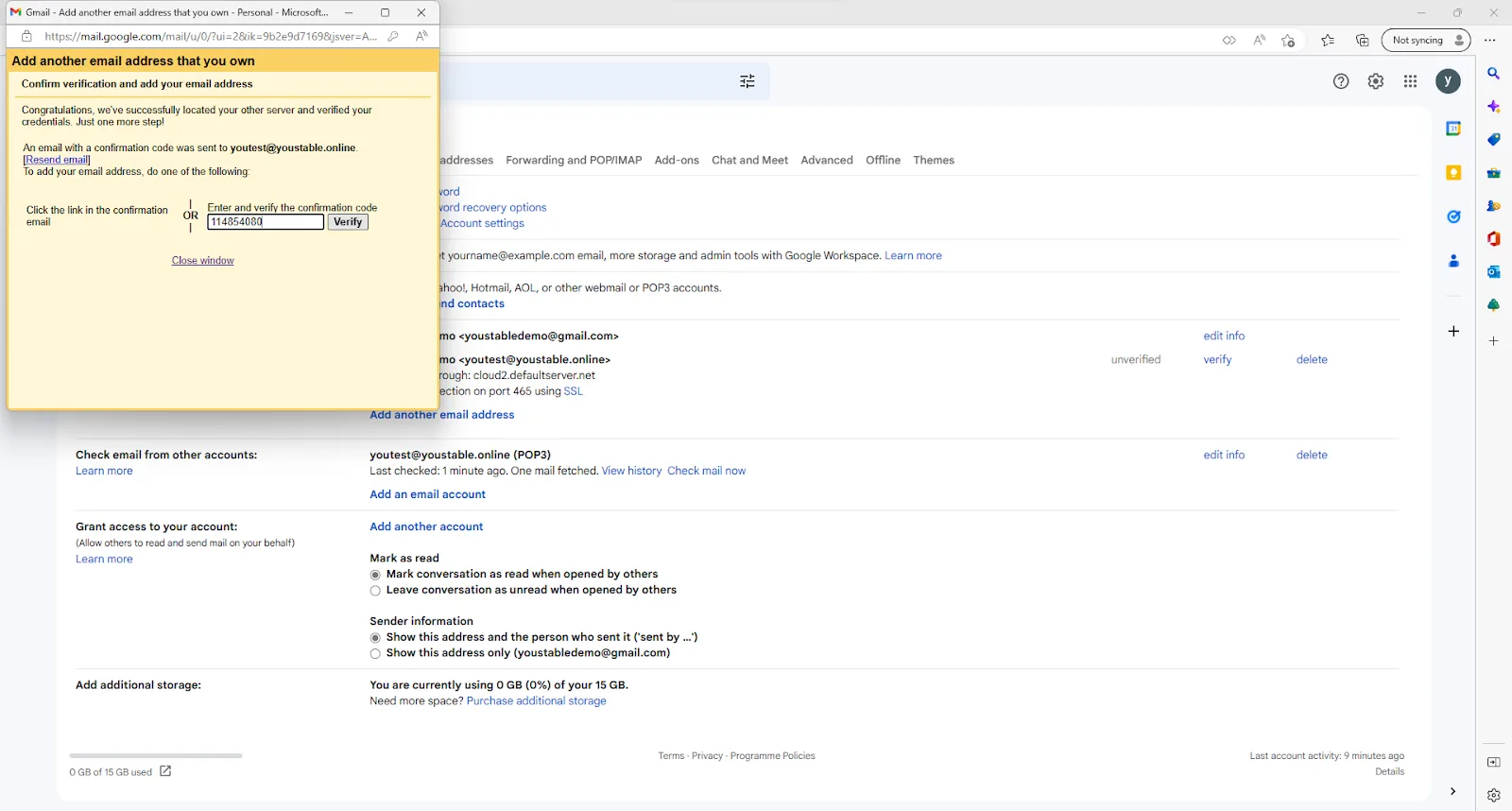Open Shopping tag in Edge sidebar
The image size is (1512, 811).
click(1494, 140)
